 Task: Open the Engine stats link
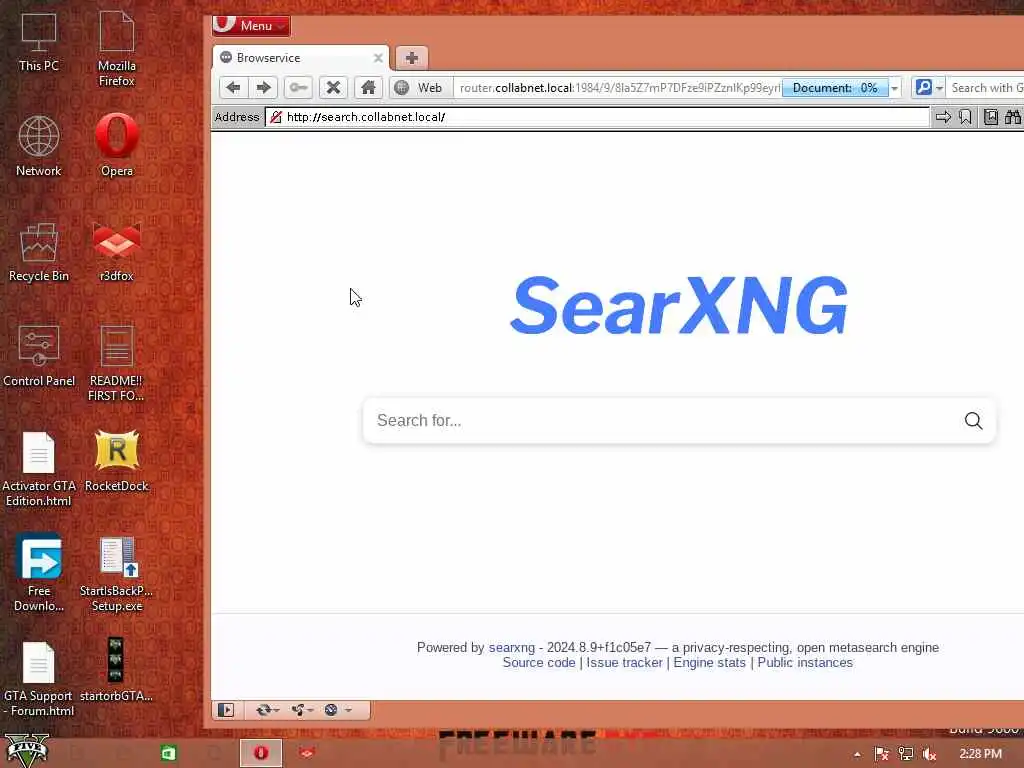tap(709, 662)
